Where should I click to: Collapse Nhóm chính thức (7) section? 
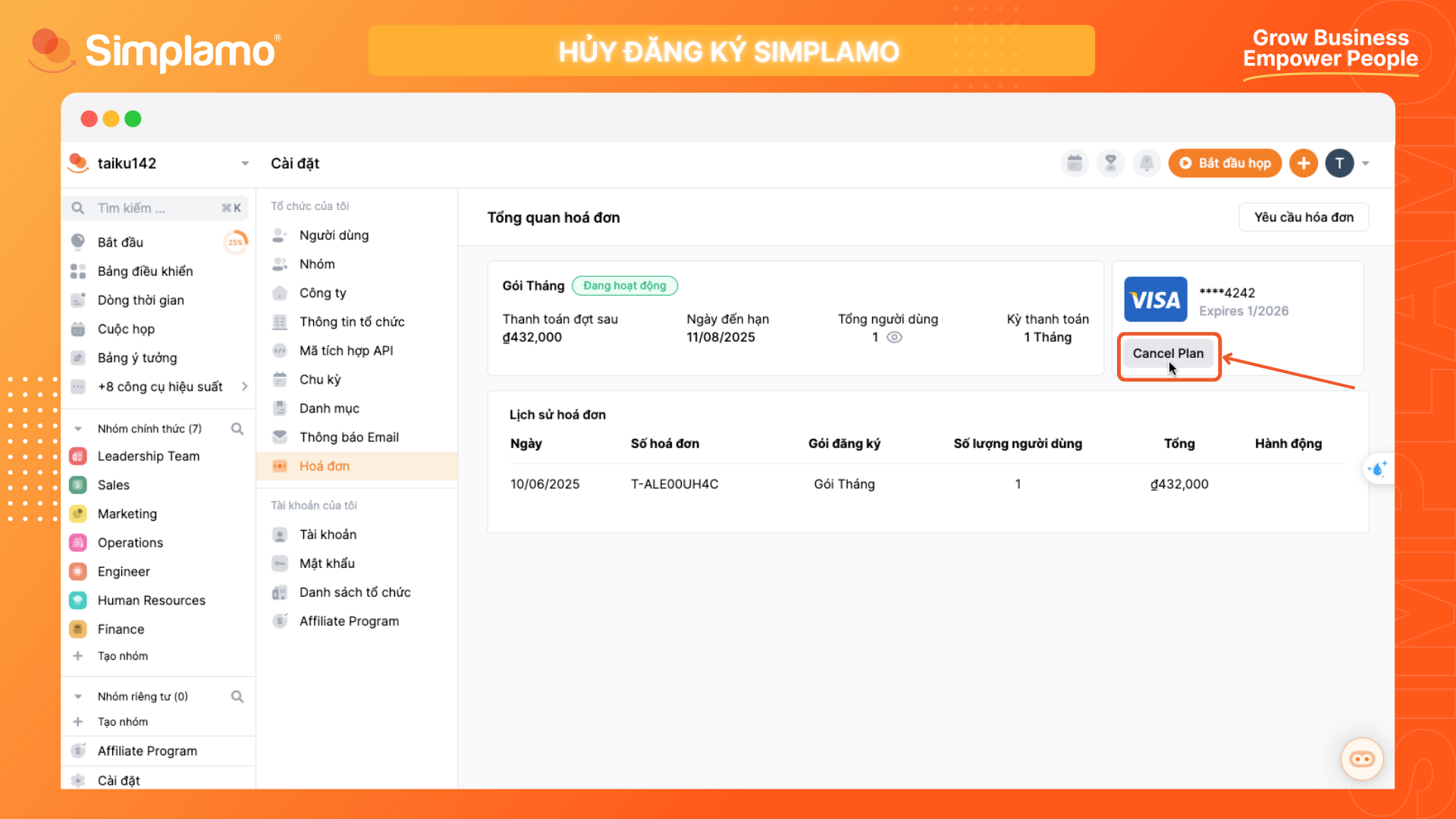(78, 428)
